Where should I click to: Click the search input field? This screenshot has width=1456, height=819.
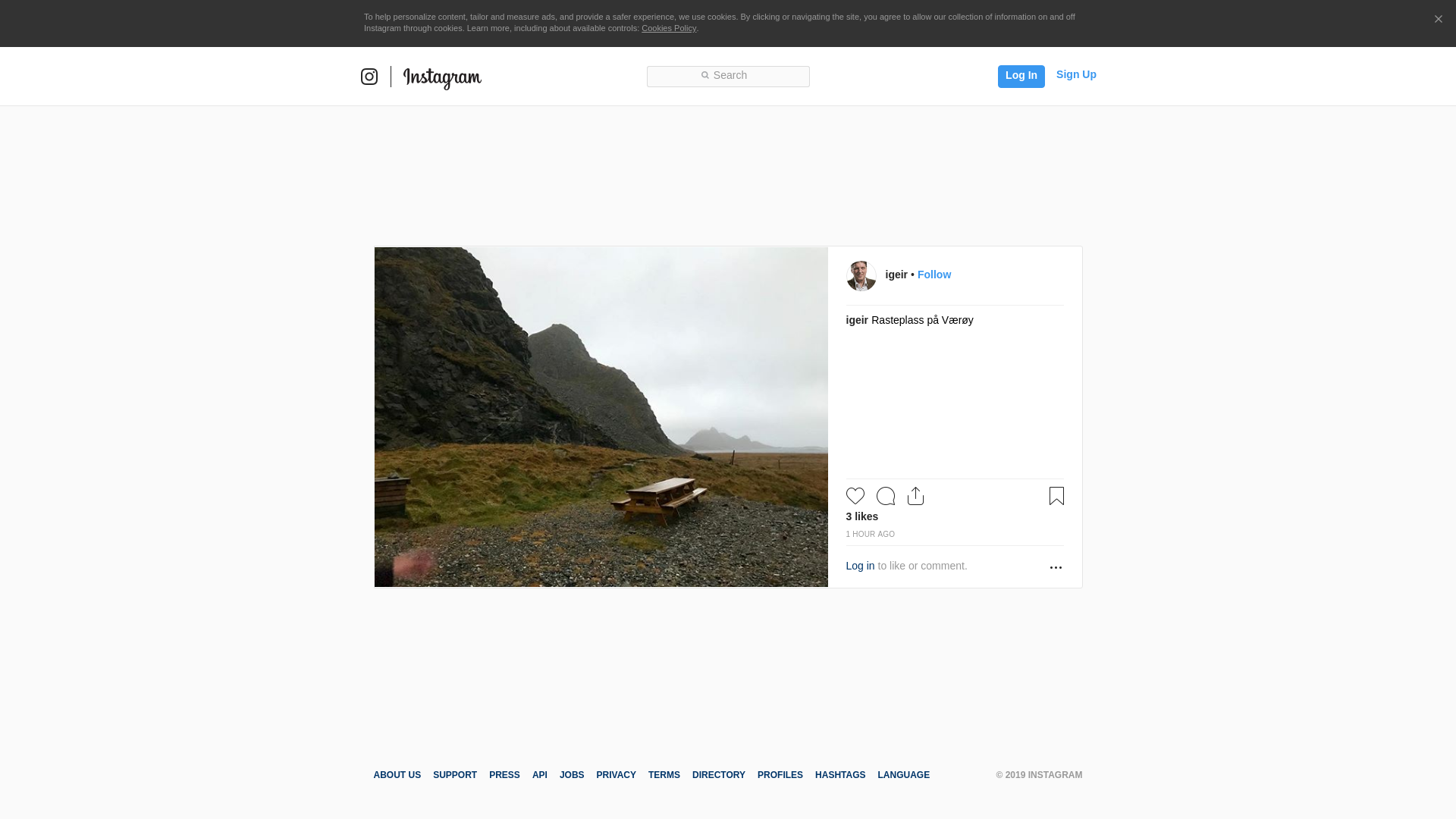[728, 76]
